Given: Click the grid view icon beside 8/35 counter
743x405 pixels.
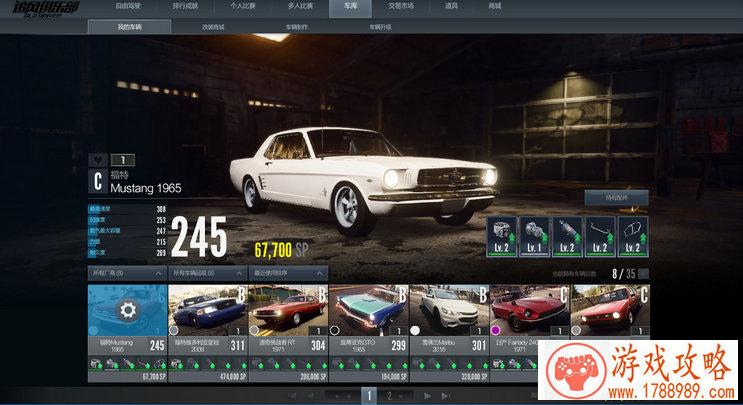Looking at the screenshot, I should pyautogui.click(x=643, y=273).
